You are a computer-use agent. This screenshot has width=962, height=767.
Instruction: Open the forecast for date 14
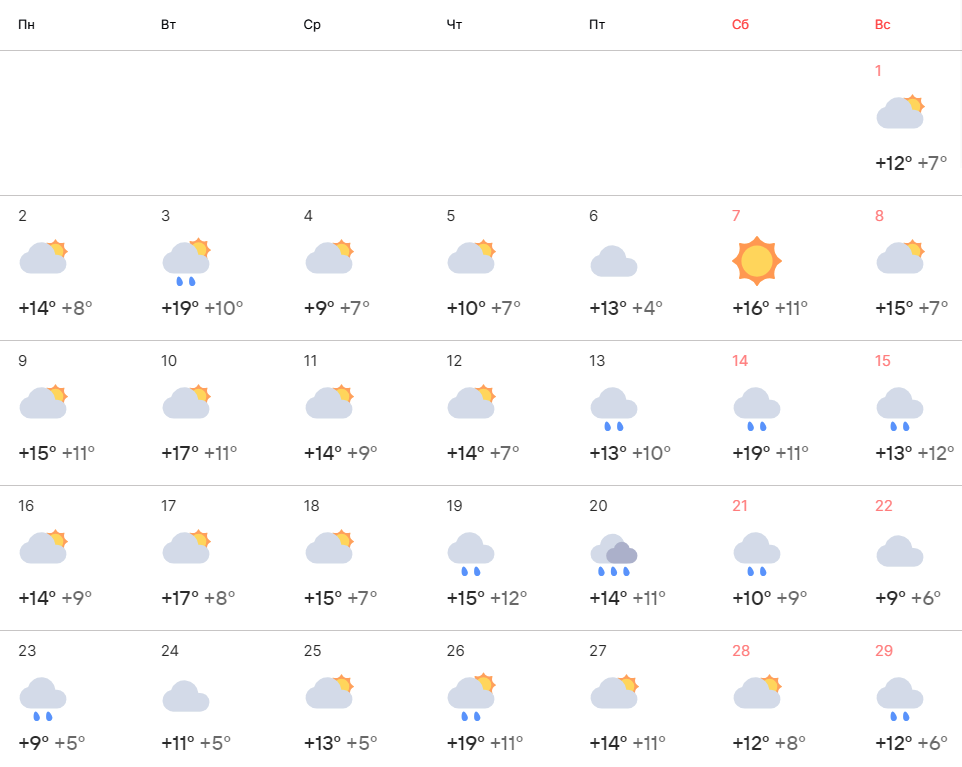pyautogui.click(x=740, y=361)
